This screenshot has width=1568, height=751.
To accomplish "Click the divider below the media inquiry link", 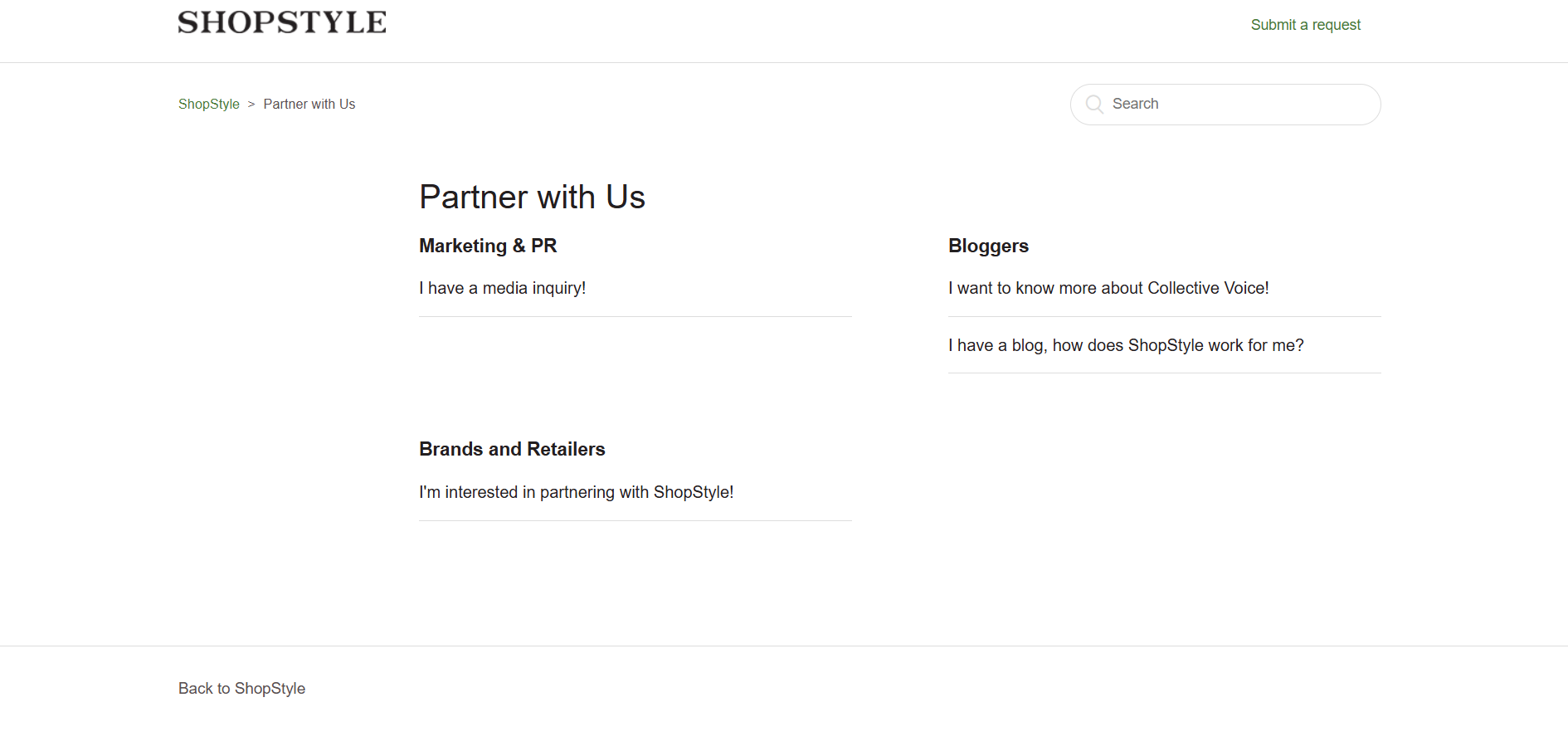I will tap(635, 316).
